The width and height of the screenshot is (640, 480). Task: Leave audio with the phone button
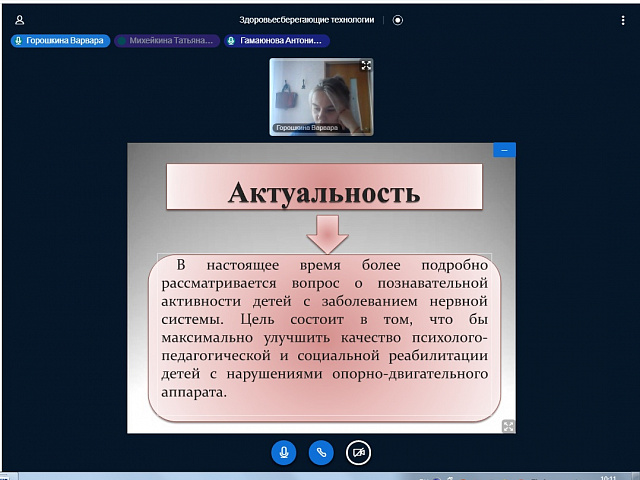click(x=321, y=452)
